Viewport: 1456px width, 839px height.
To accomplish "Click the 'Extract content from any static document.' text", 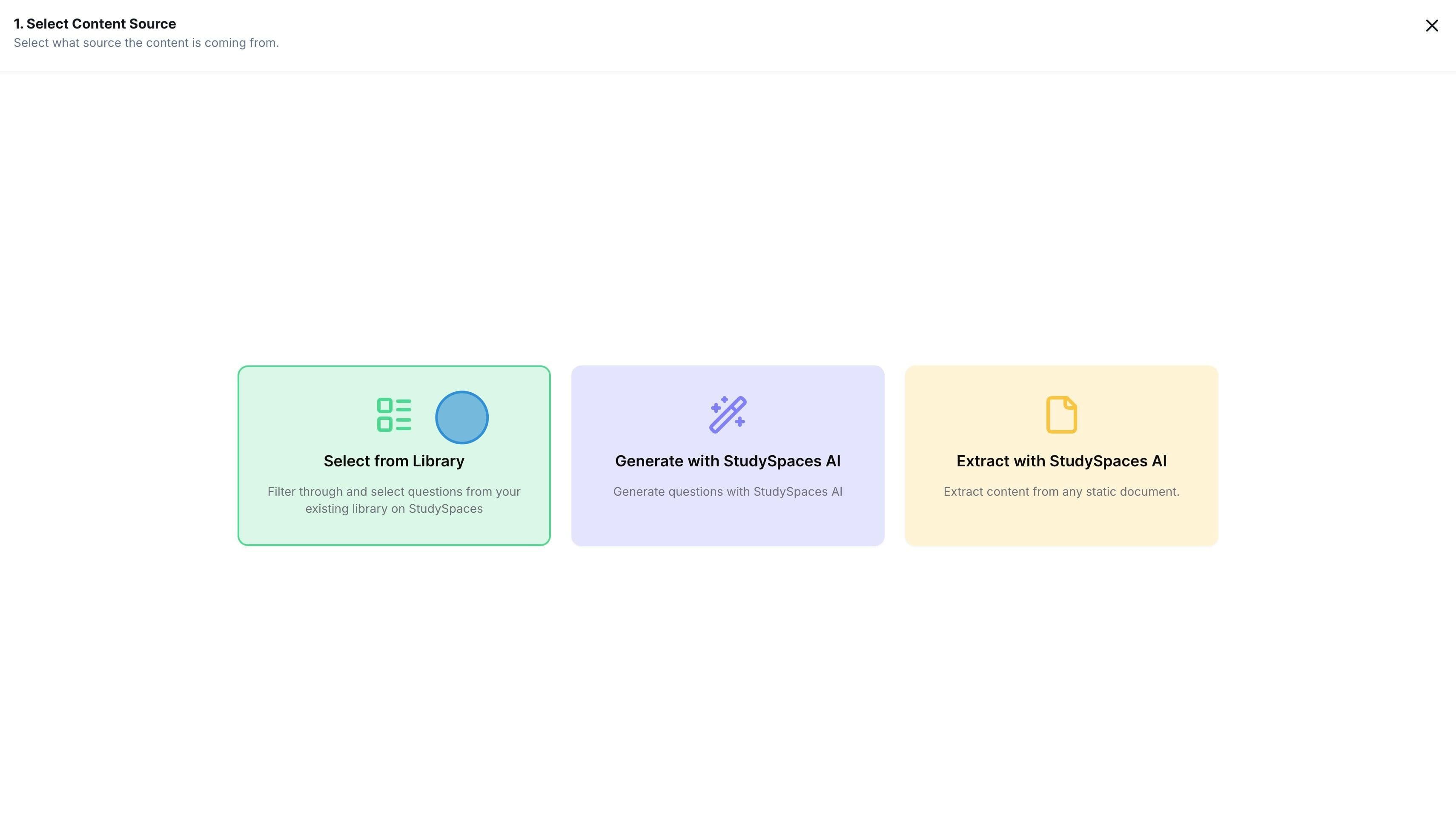I will click(1061, 491).
